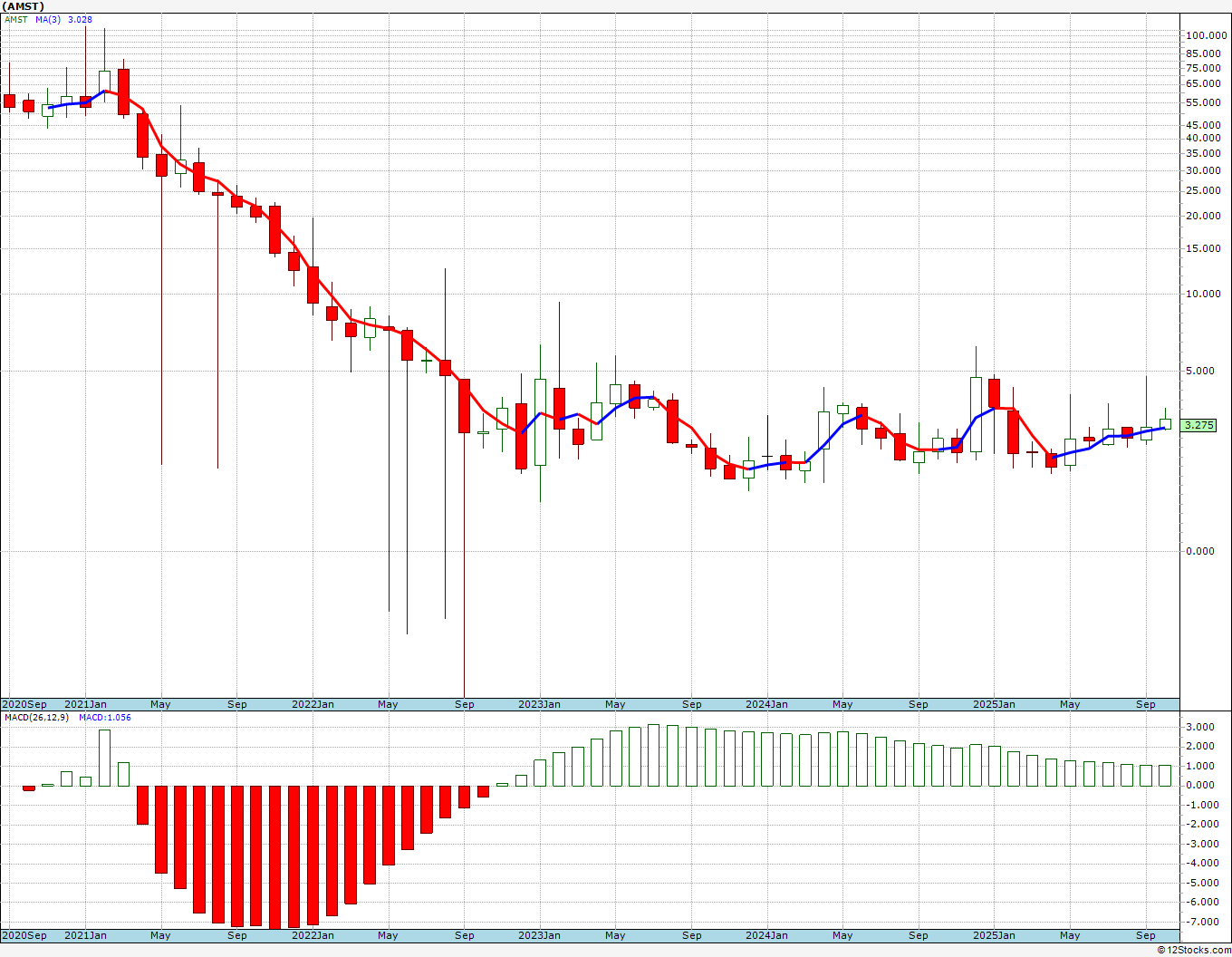Click 2022Jan on the MACD panel date axis
Image resolution: width=1232 pixels, height=957 pixels.
pos(313,935)
